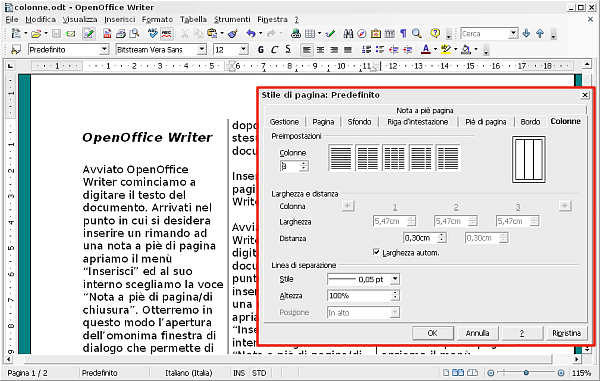Apply bold with the G button

tap(261, 49)
